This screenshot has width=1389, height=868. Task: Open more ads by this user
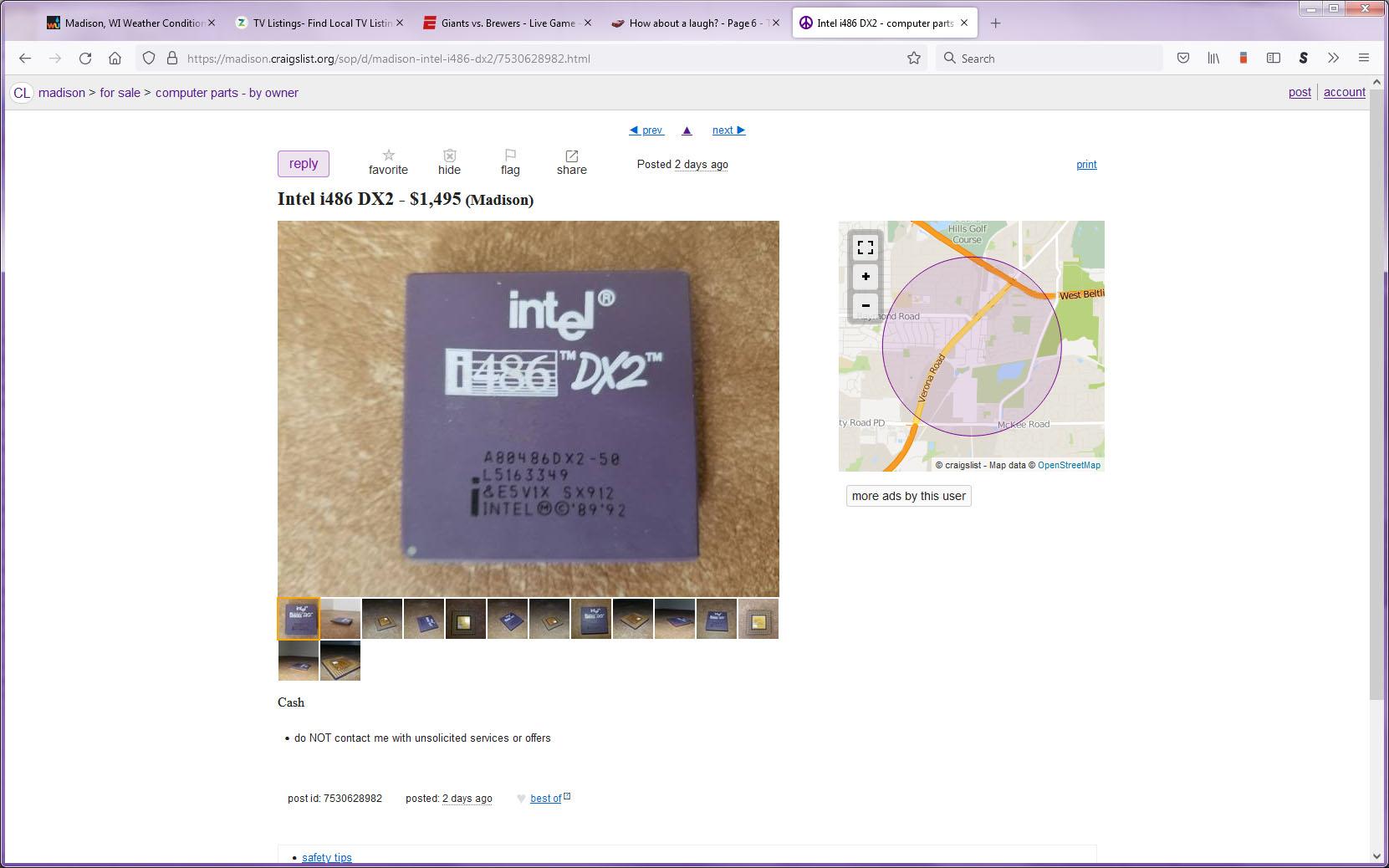click(x=908, y=496)
